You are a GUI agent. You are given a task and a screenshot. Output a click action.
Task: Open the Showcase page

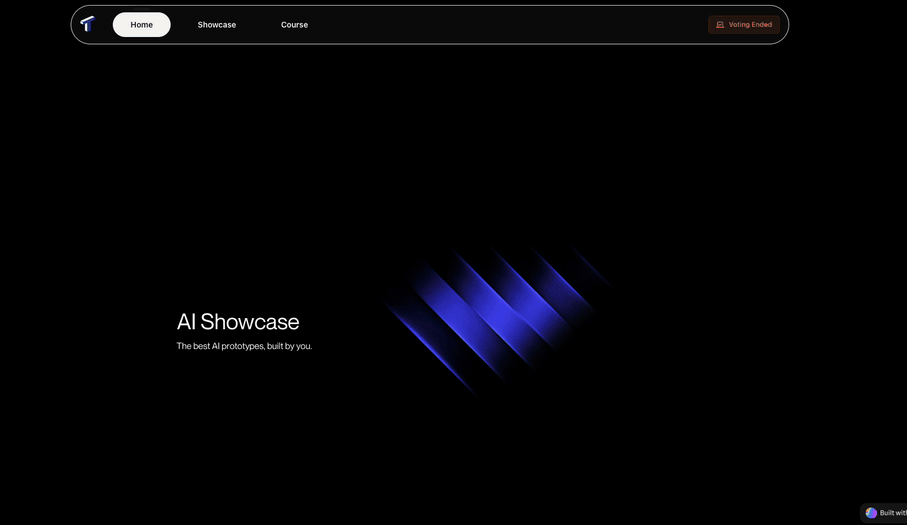tap(217, 25)
